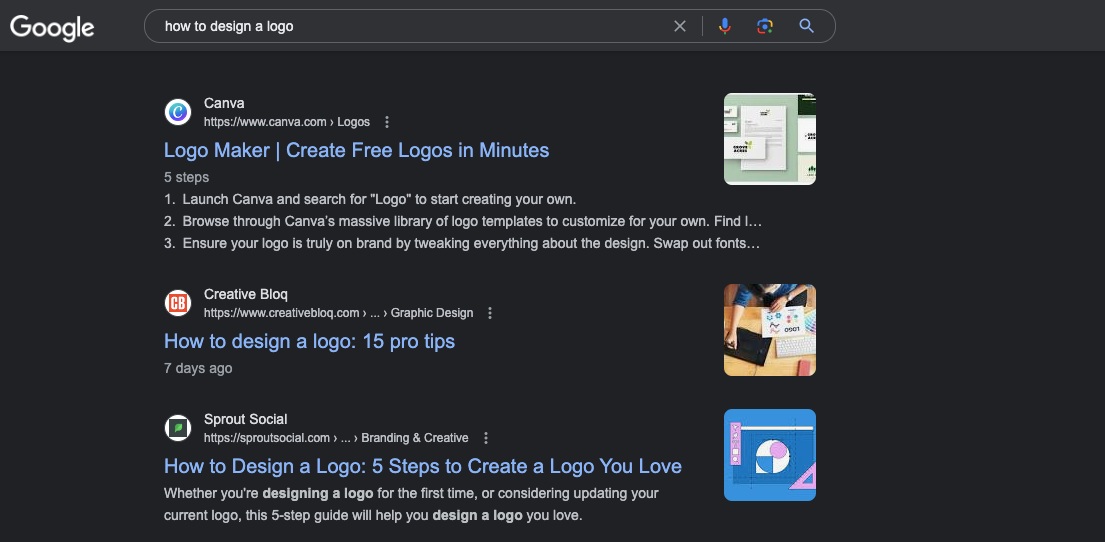
Task: Click the sproutsocial.com Branding & Creative URL
Action: [336, 438]
